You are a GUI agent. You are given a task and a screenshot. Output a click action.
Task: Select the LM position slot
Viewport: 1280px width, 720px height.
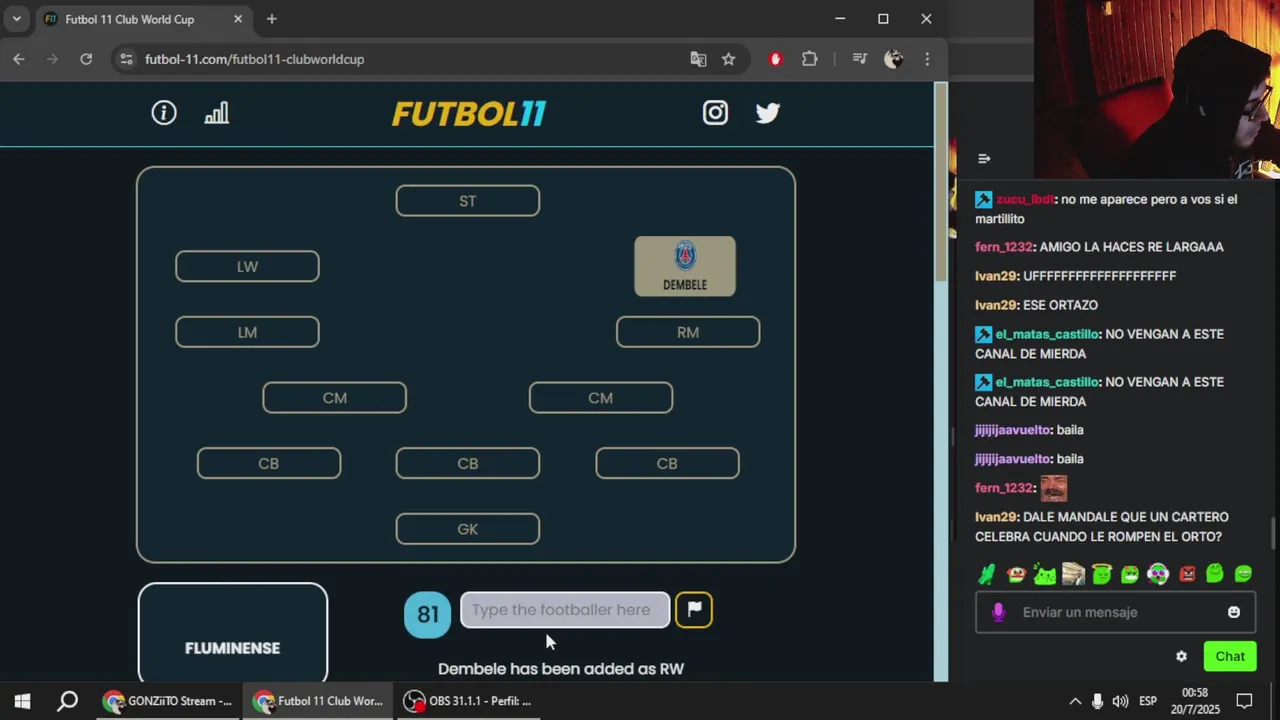point(247,332)
